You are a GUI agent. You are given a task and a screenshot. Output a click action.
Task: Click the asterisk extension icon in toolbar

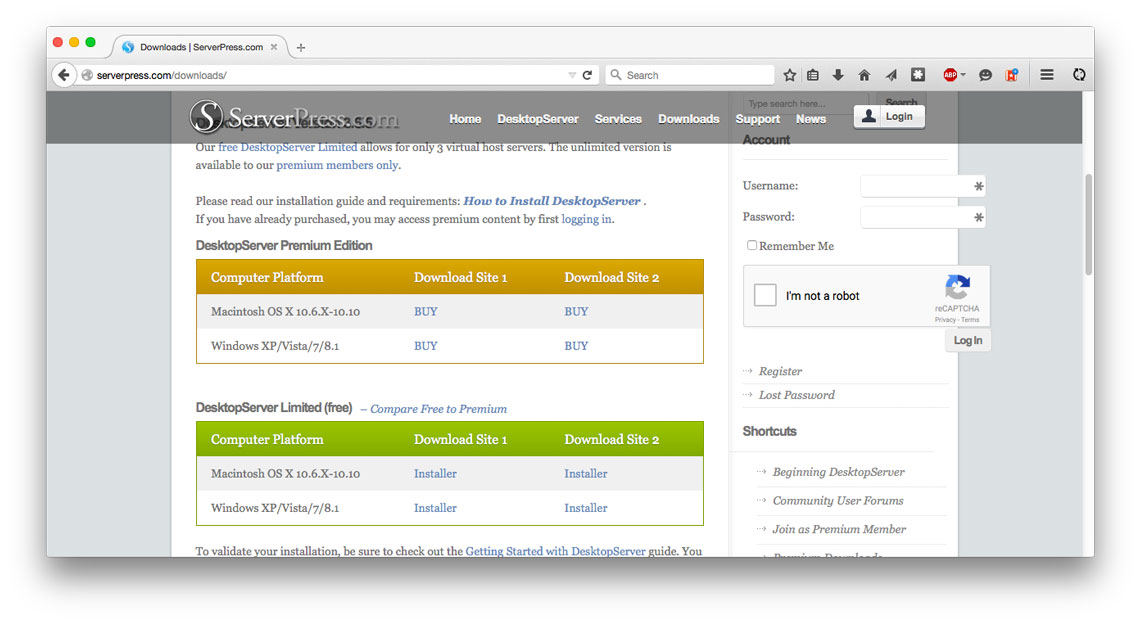click(918, 75)
